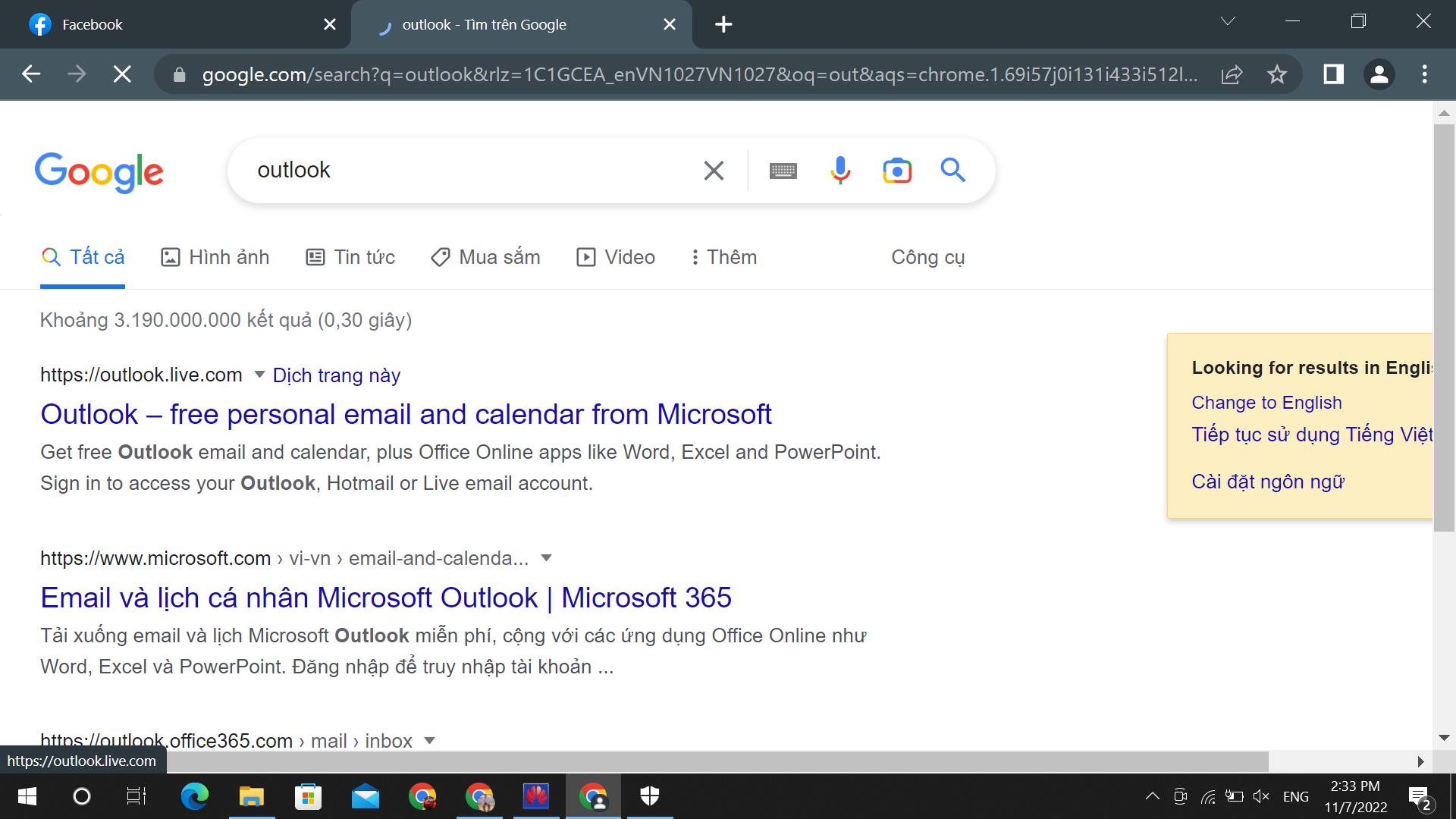Click the voice search microphone icon

[839, 170]
